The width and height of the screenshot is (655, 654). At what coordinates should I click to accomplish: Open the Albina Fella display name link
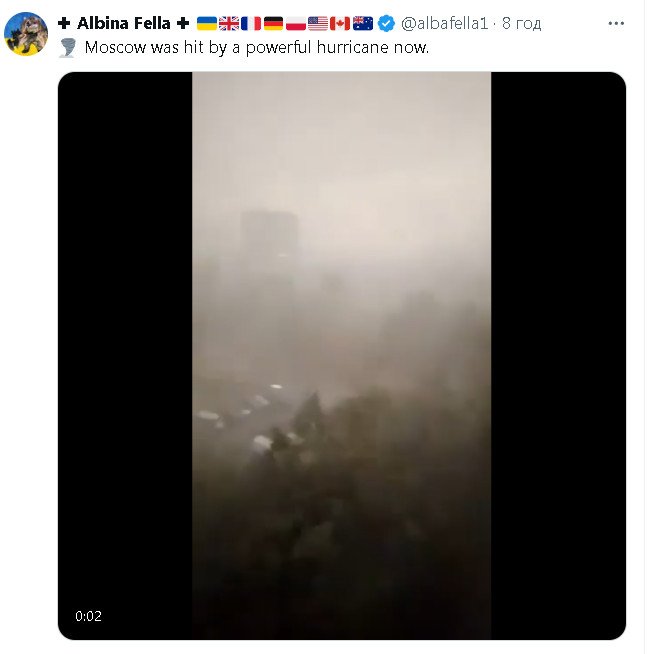(124, 23)
